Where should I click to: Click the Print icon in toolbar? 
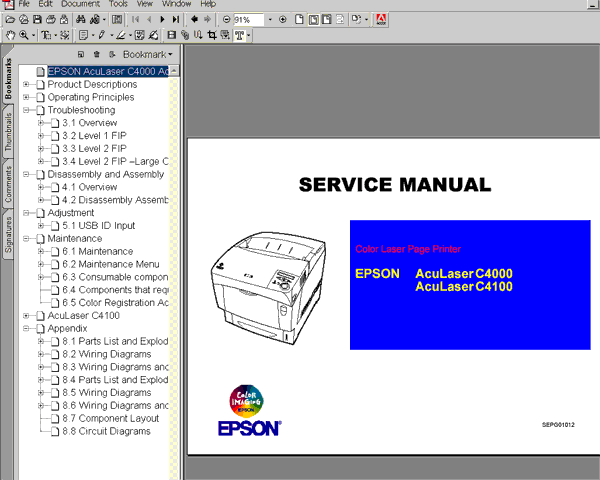[51, 20]
